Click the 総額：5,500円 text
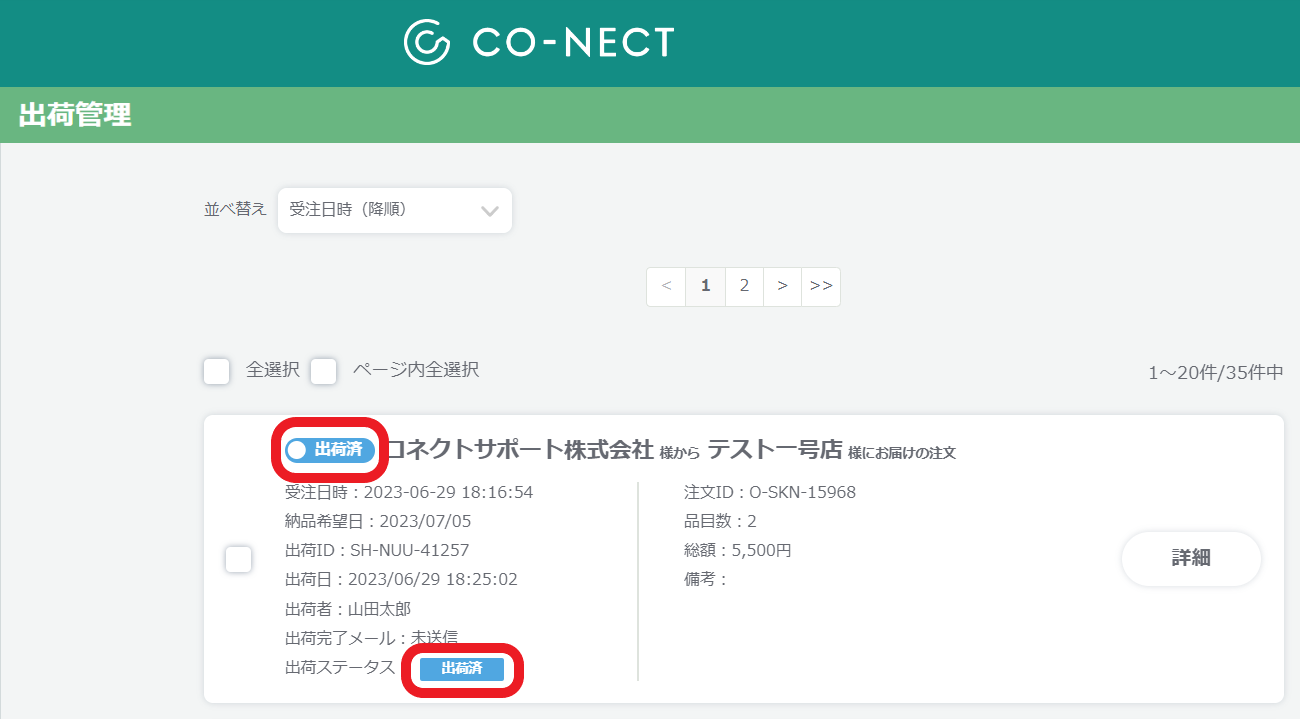Viewport: 1300px width, 719px height. [x=738, y=550]
